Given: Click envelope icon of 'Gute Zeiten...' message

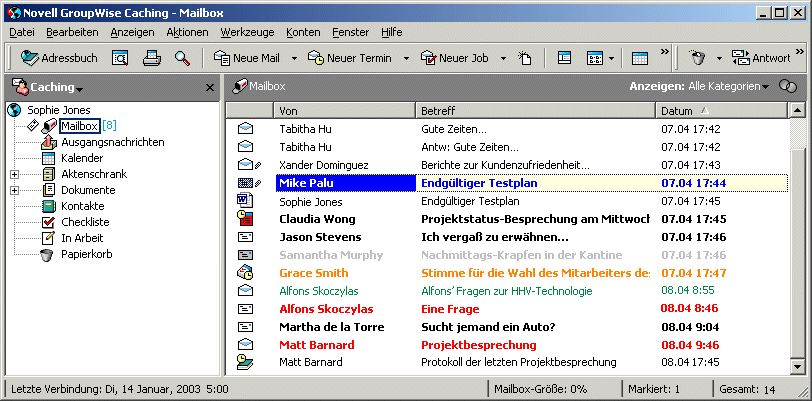Looking at the screenshot, I should click(x=245, y=129).
